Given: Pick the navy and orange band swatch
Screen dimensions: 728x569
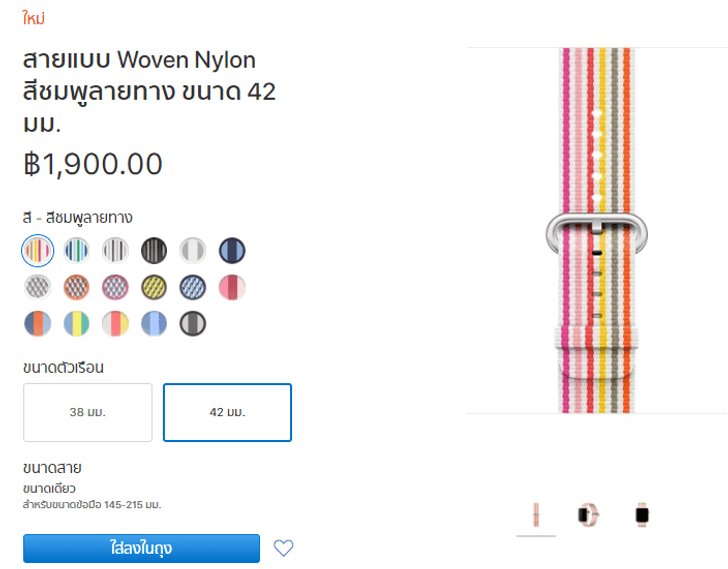Looking at the screenshot, I should (38, 323).
